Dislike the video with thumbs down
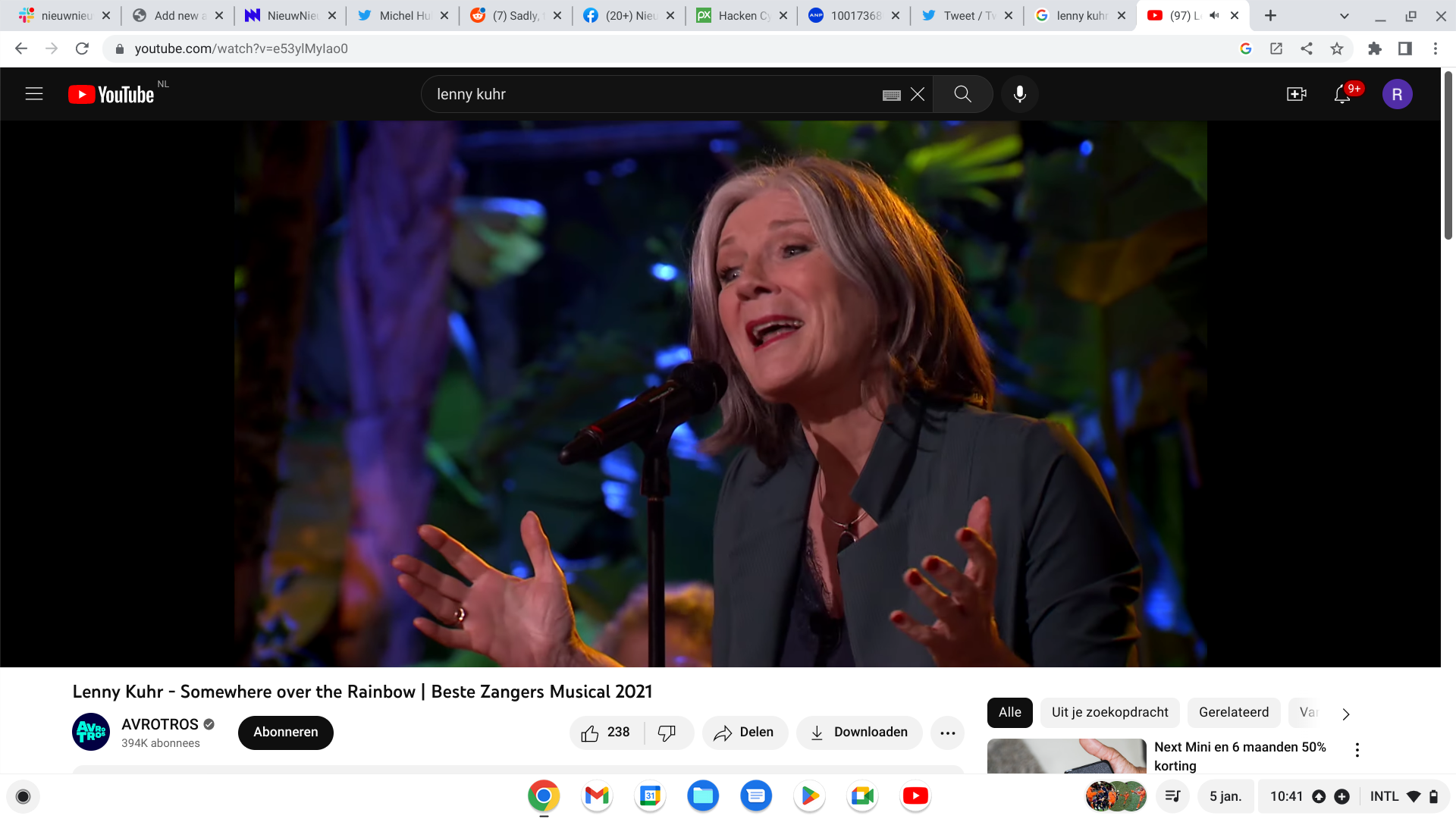This screenshot has height=819, width=1456. point(667,733)
